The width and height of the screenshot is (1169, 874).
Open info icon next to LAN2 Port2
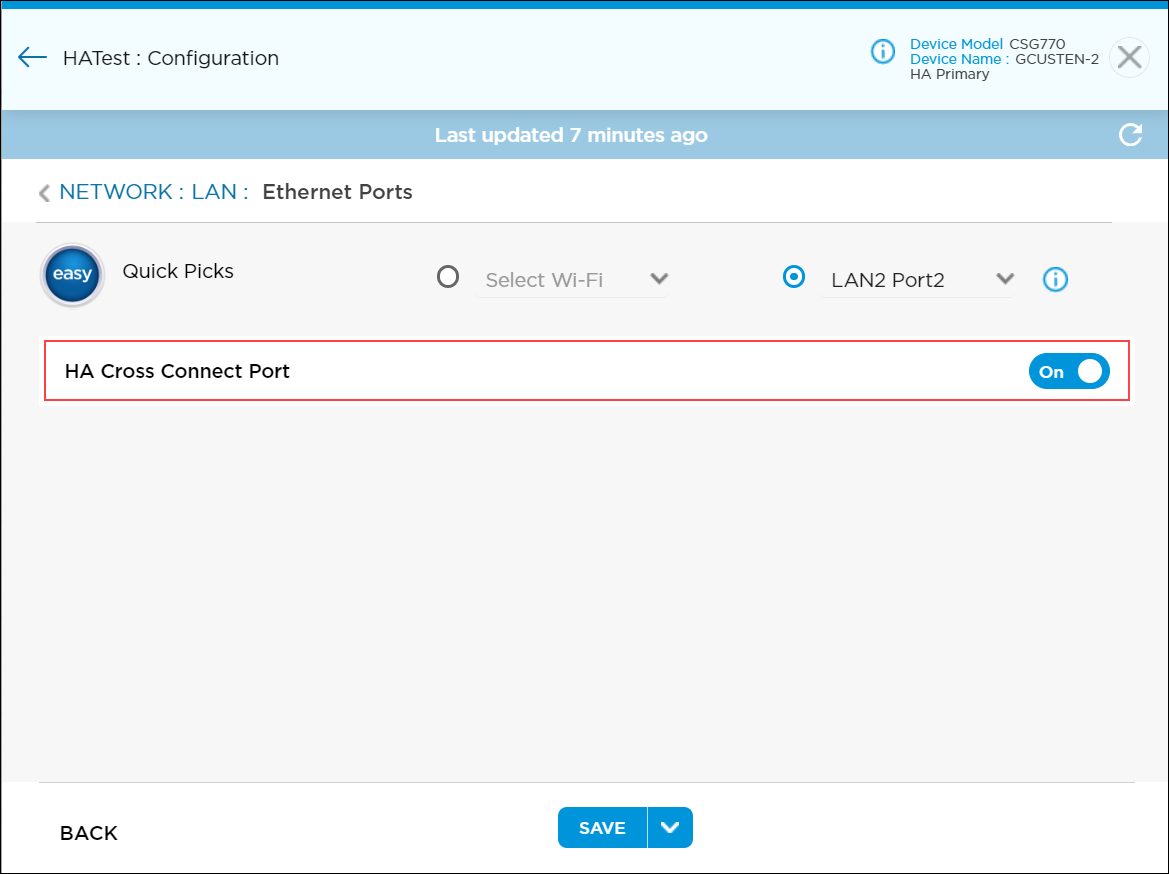tap(1055, 280)
